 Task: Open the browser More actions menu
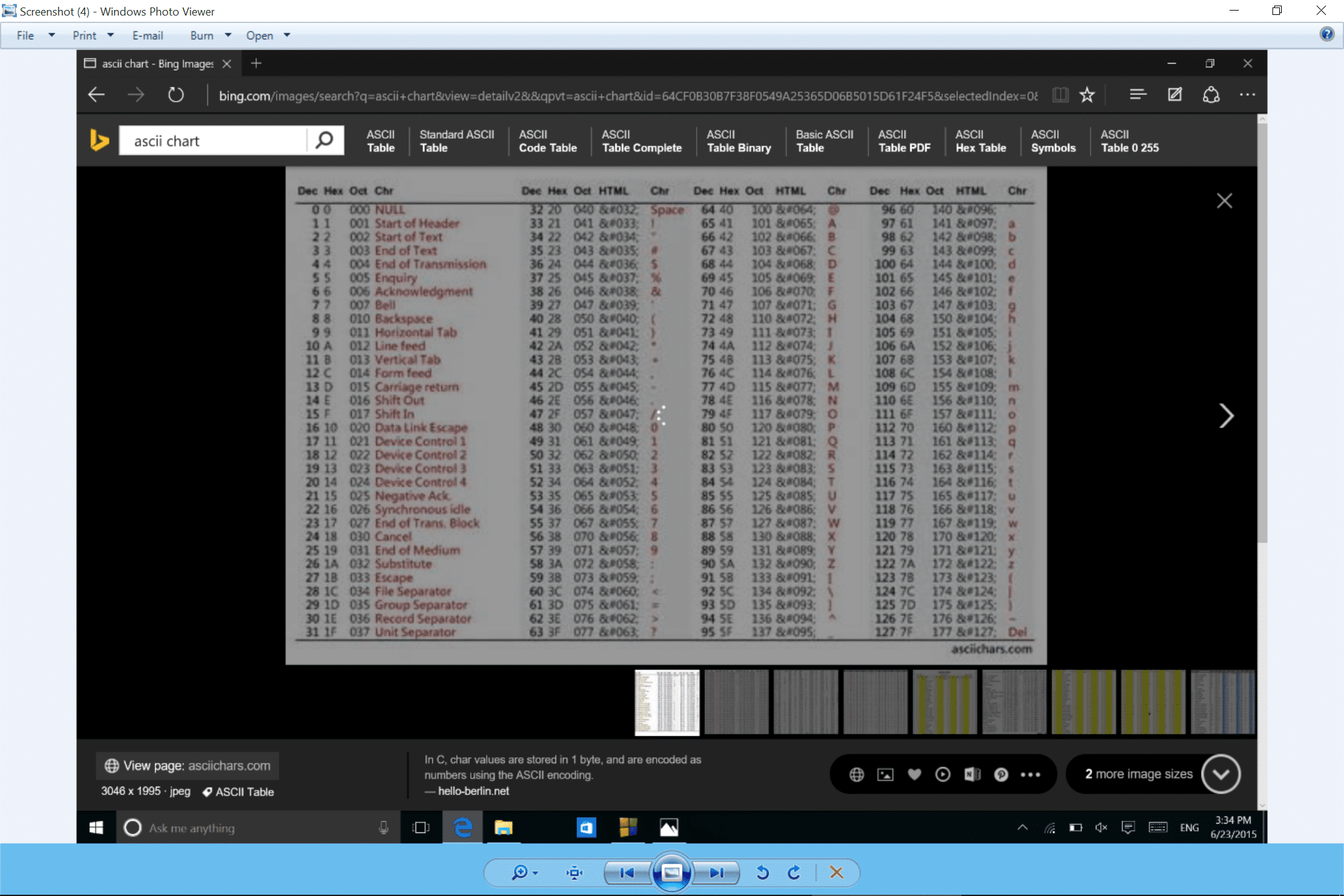(1247, 95)
